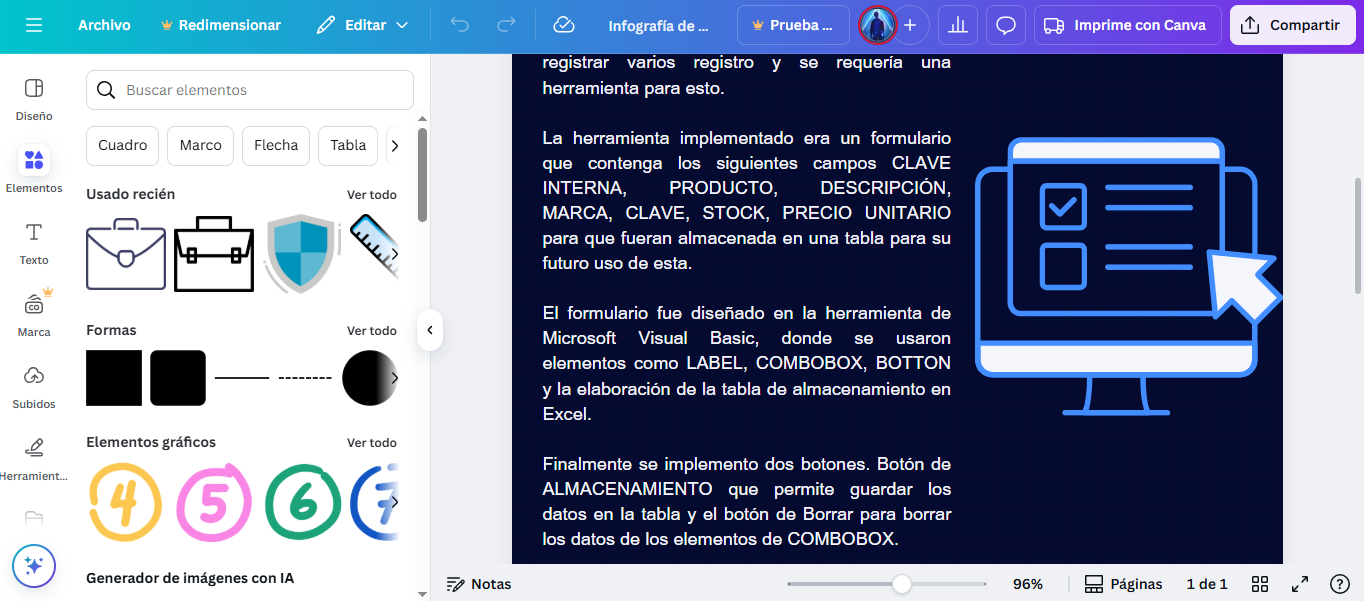This screenshot has width=1364, height=601.
Task: Switch to the Texto panel
Action: (33, 242)
